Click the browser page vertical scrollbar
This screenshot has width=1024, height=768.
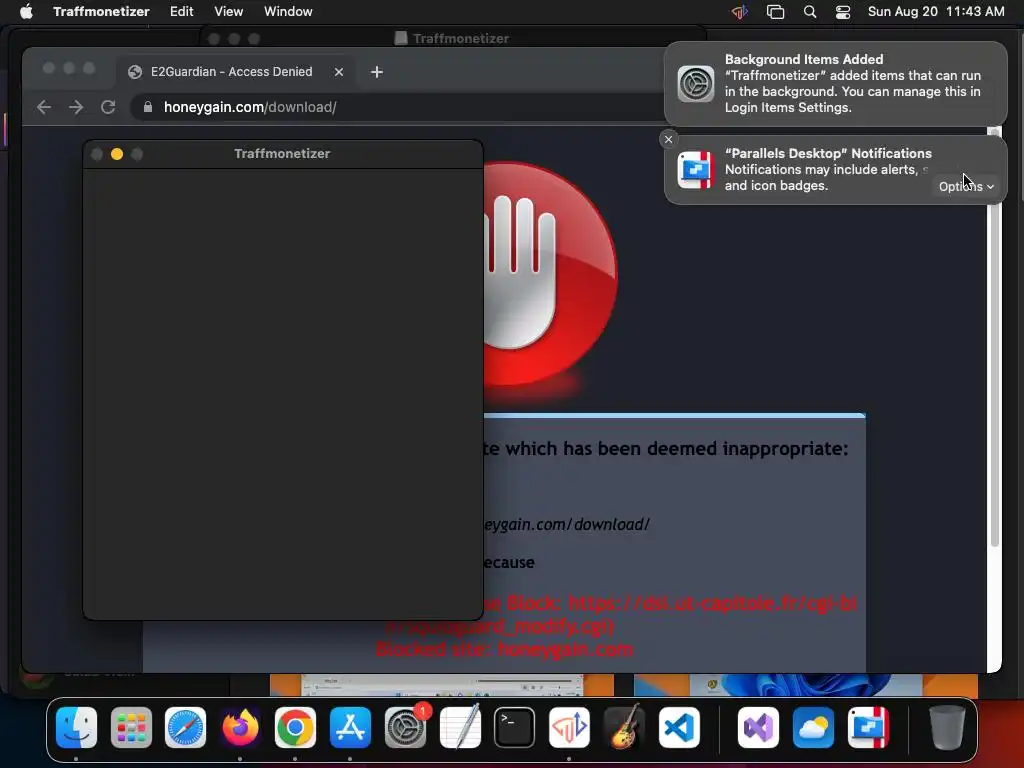(x=995, y=336)
